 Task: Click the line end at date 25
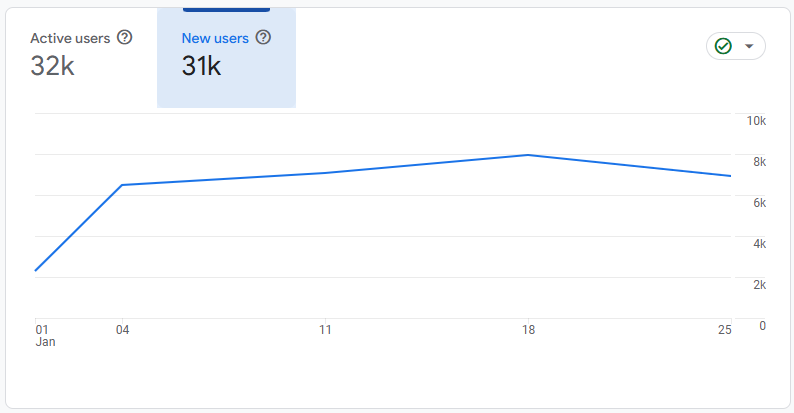click(x=731, y=176)
